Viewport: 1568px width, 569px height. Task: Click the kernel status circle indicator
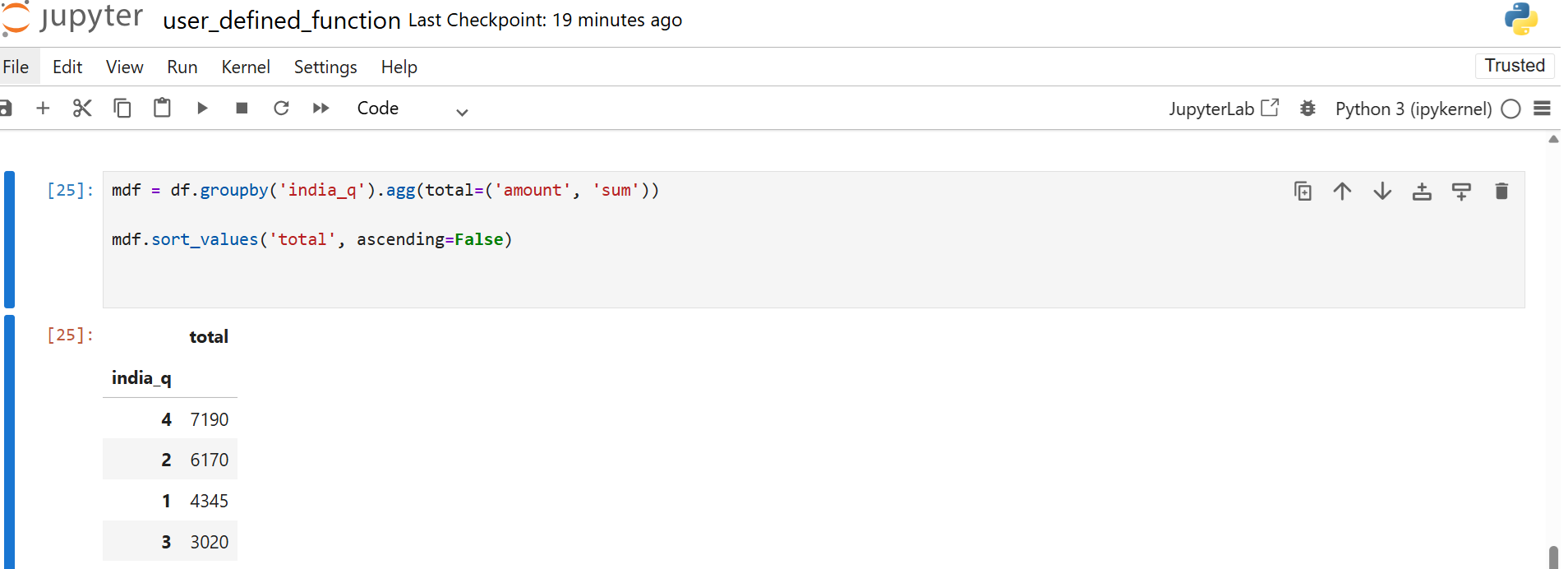click(1510, 109)
